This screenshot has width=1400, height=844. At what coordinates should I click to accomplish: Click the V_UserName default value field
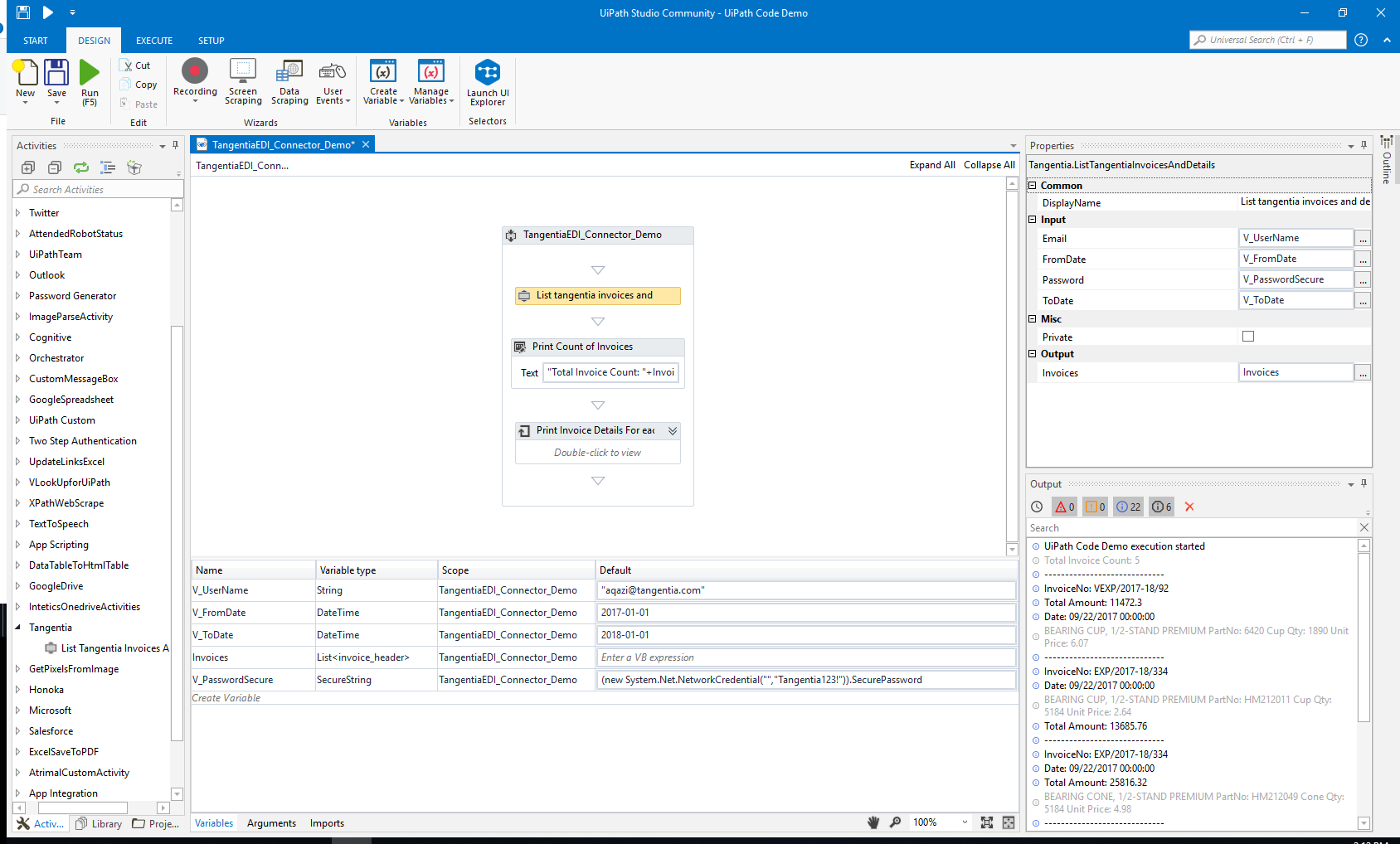coord(806,590)
